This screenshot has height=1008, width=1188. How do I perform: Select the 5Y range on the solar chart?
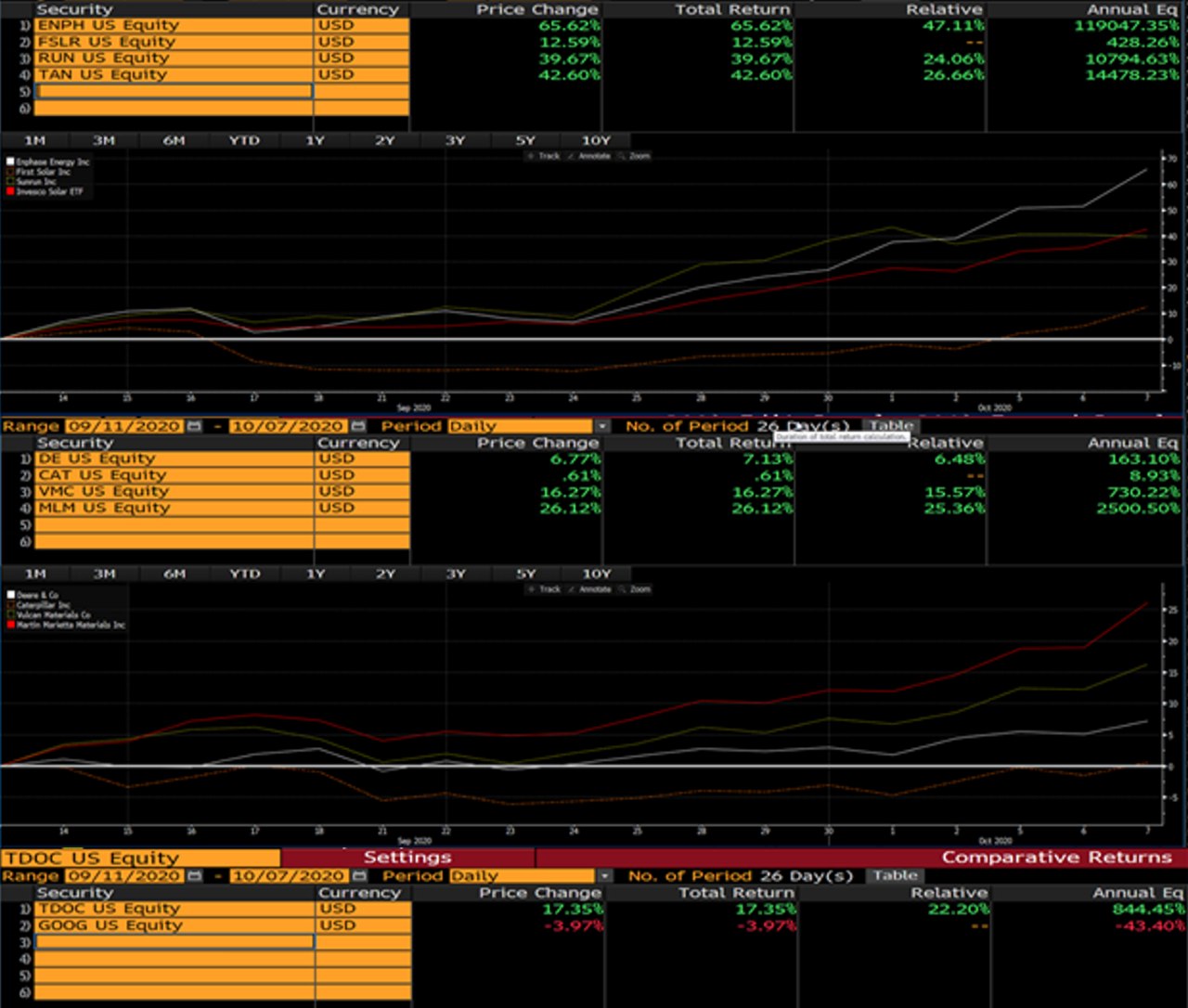[x=525, y=140]
